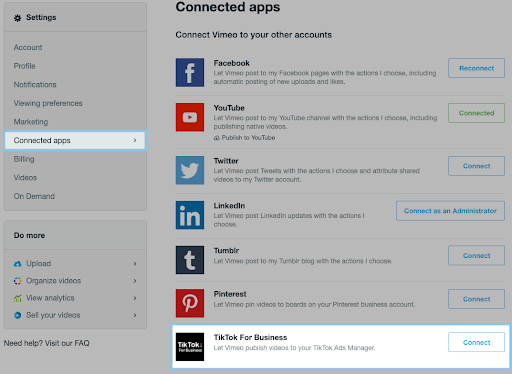Click the View analytics chart icon
The width and height of the screenshot is (512, 374).
coord(18,298)
